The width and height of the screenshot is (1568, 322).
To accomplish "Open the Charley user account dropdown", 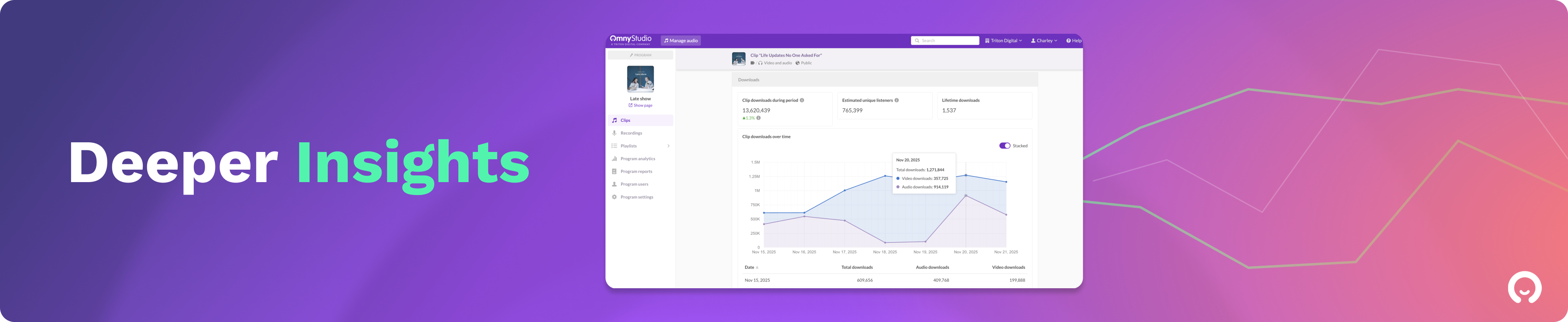I will tap(1044, 41).
